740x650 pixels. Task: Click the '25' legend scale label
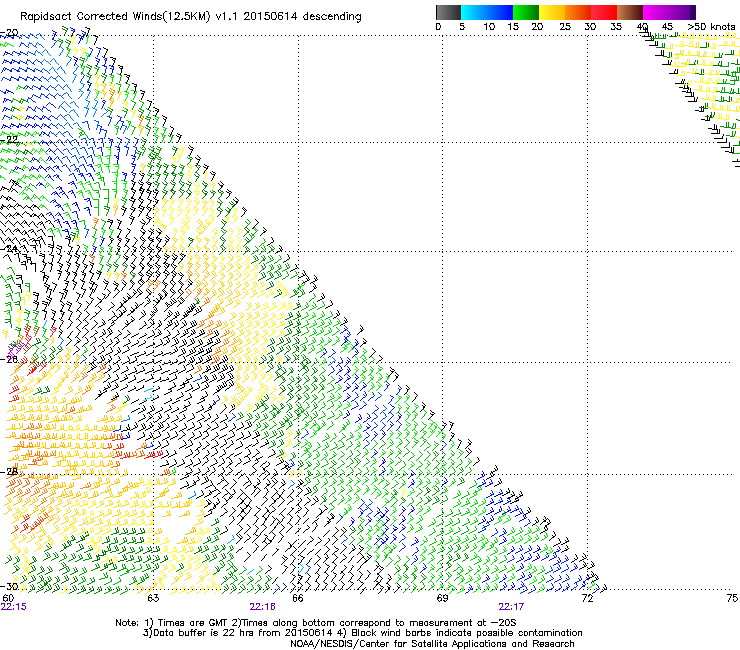pos(564,27)
